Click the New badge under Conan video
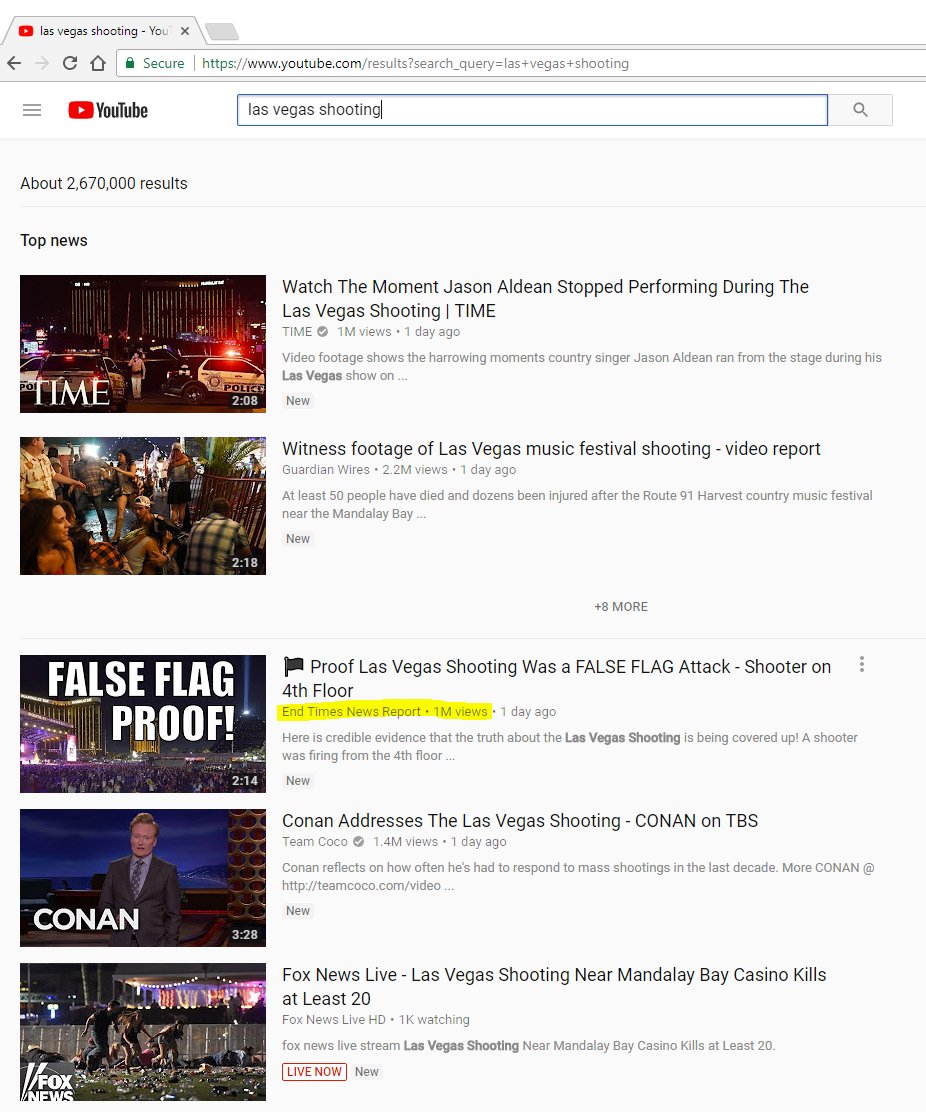 (x=298, y=911)
